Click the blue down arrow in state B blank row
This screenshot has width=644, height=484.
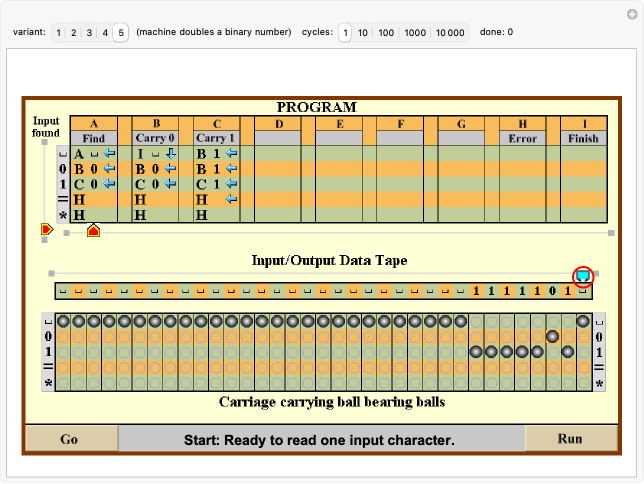(170, 153)
